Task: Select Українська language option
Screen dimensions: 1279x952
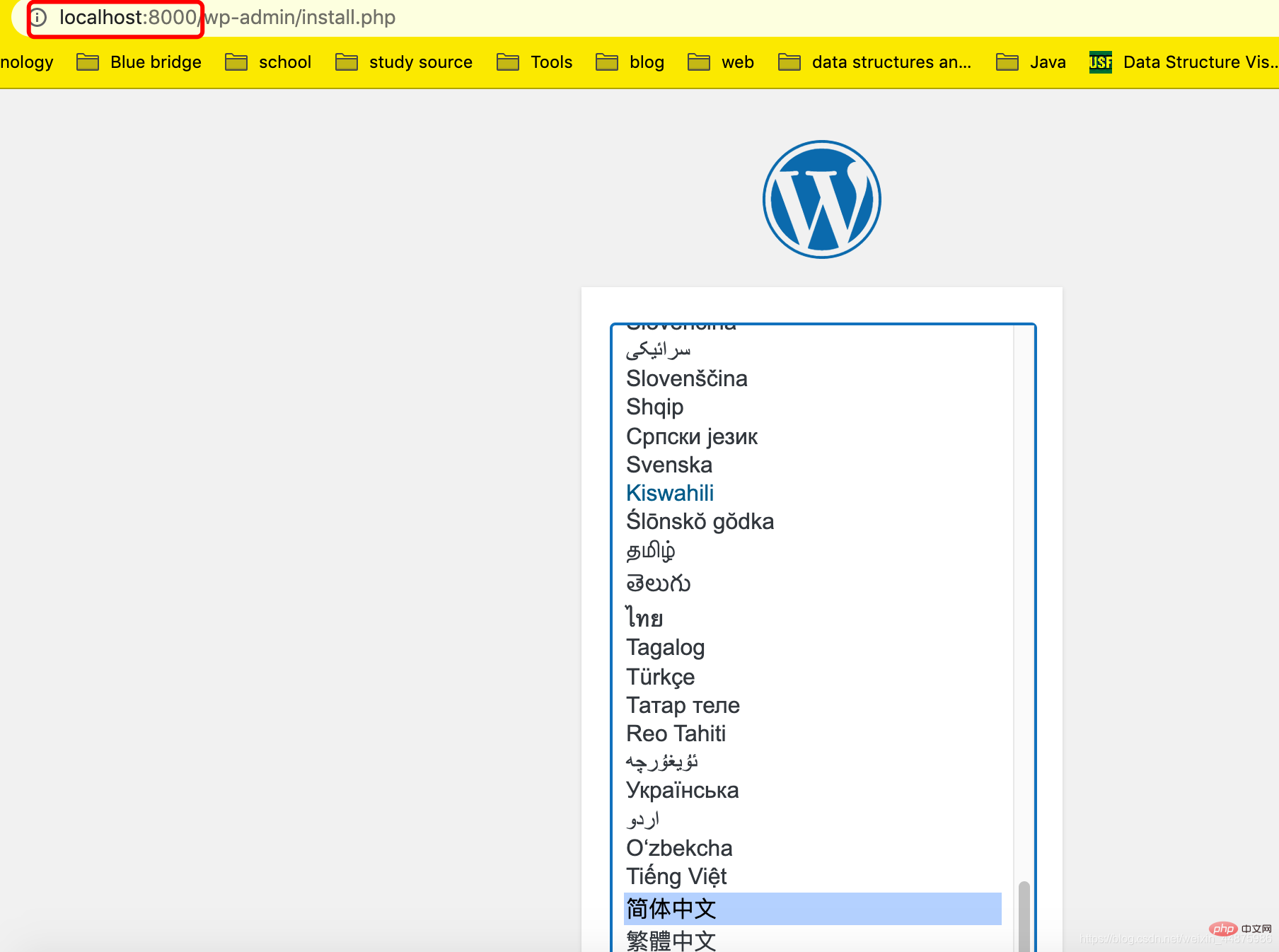Action: 683,790
